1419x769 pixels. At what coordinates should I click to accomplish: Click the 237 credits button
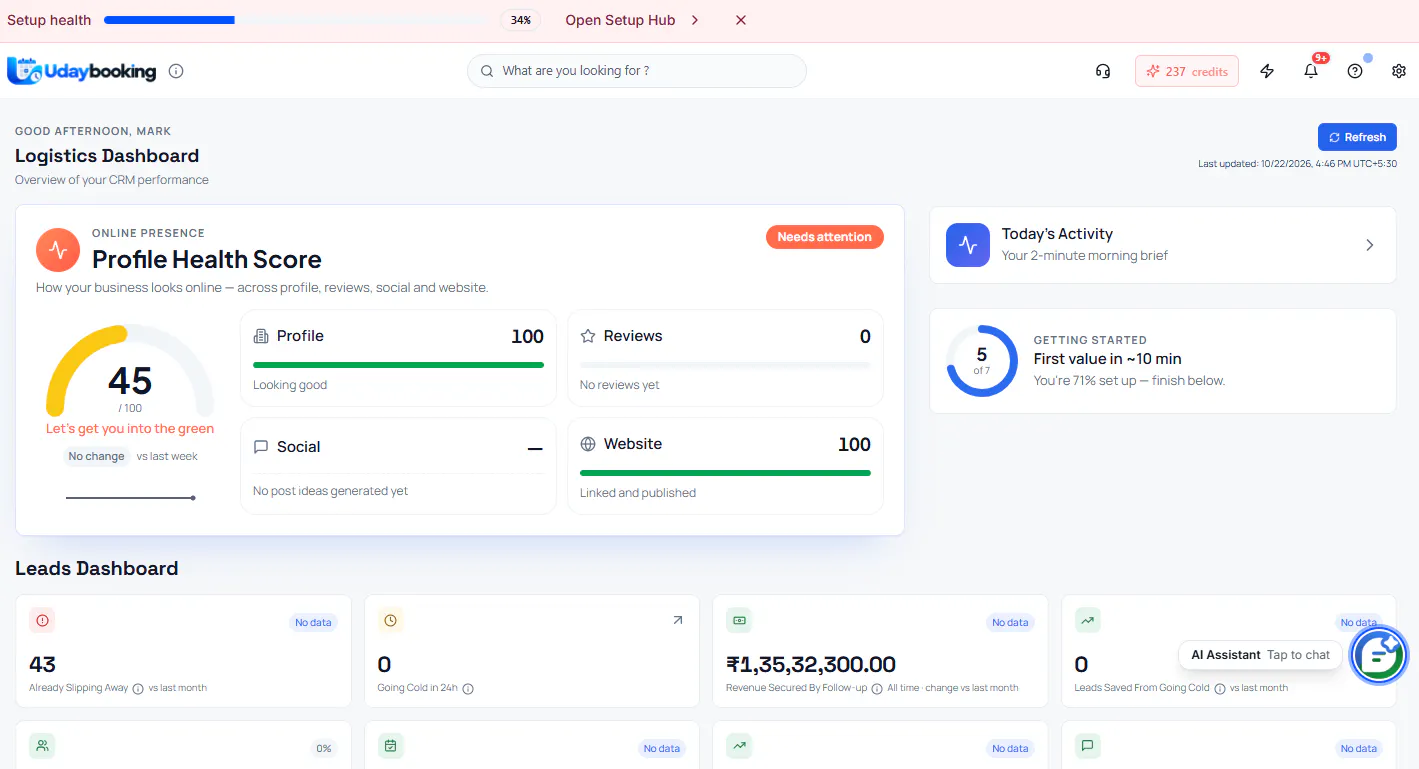coord(1187,71)
